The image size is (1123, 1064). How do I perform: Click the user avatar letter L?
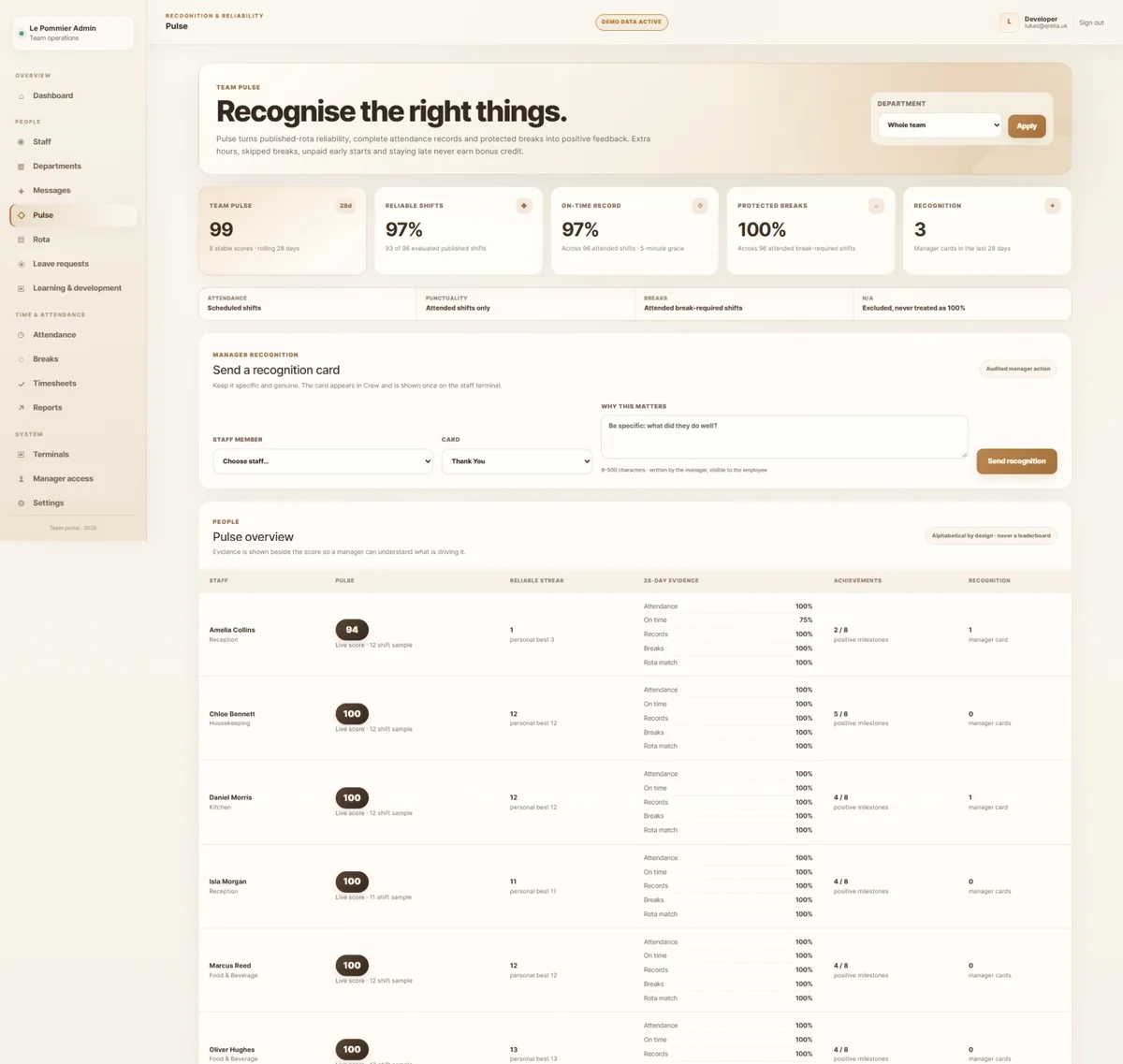coord(1009,22)
